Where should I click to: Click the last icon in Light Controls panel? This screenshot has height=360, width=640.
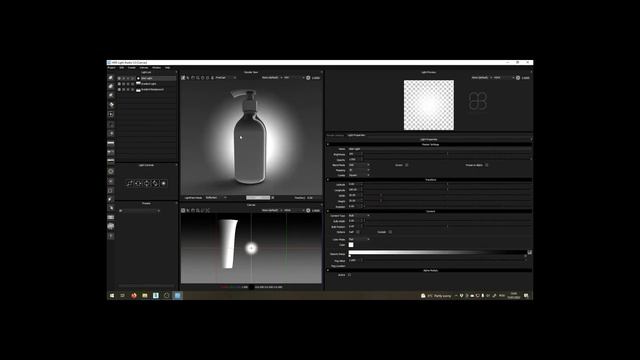[164, 183]
